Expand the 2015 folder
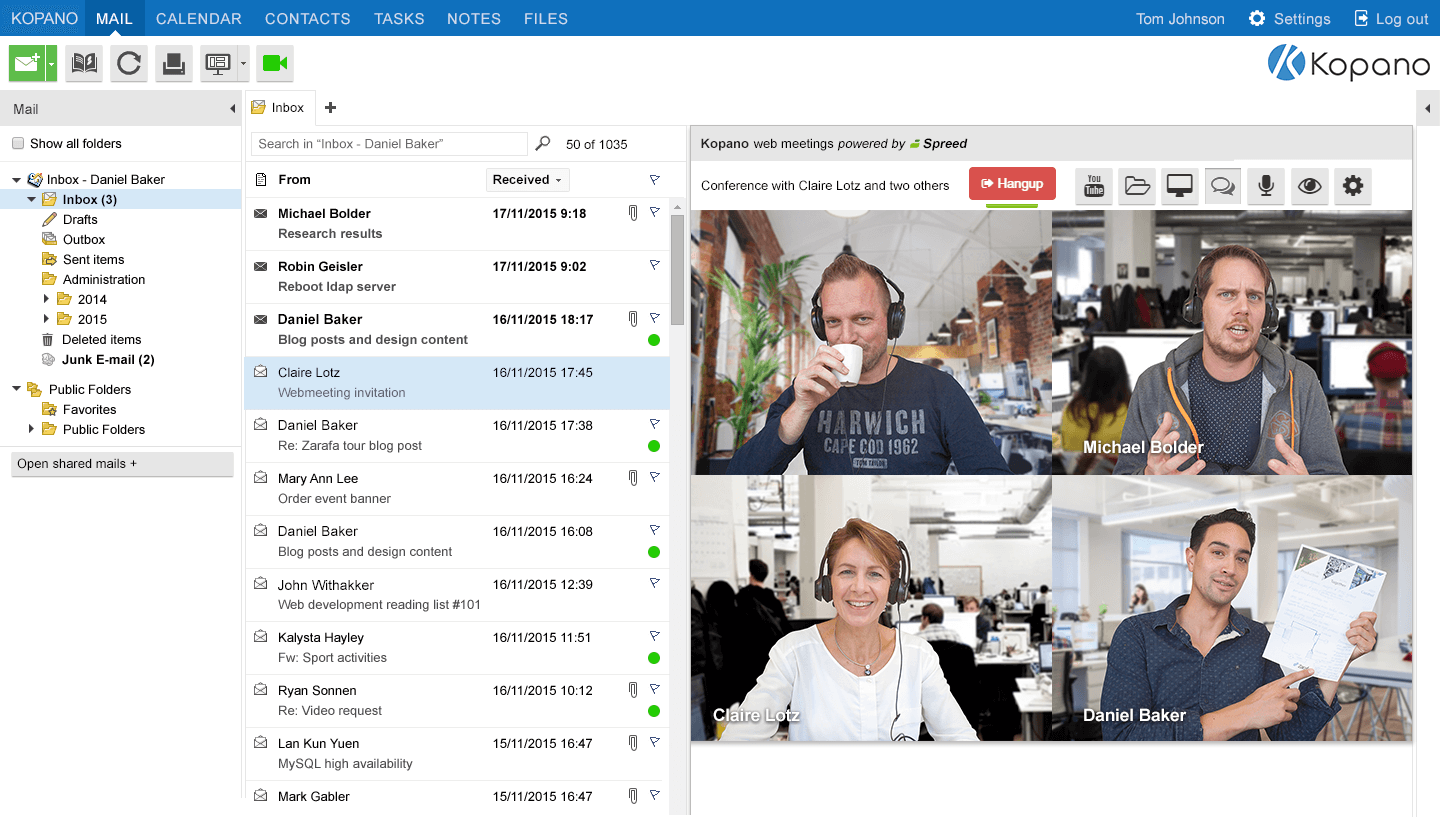 (46, 319)
